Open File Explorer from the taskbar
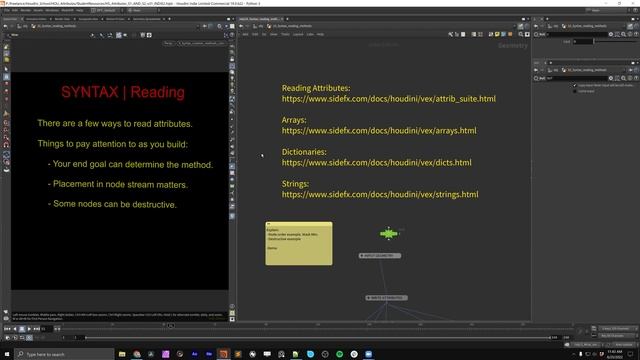 [x=122, y=354]
